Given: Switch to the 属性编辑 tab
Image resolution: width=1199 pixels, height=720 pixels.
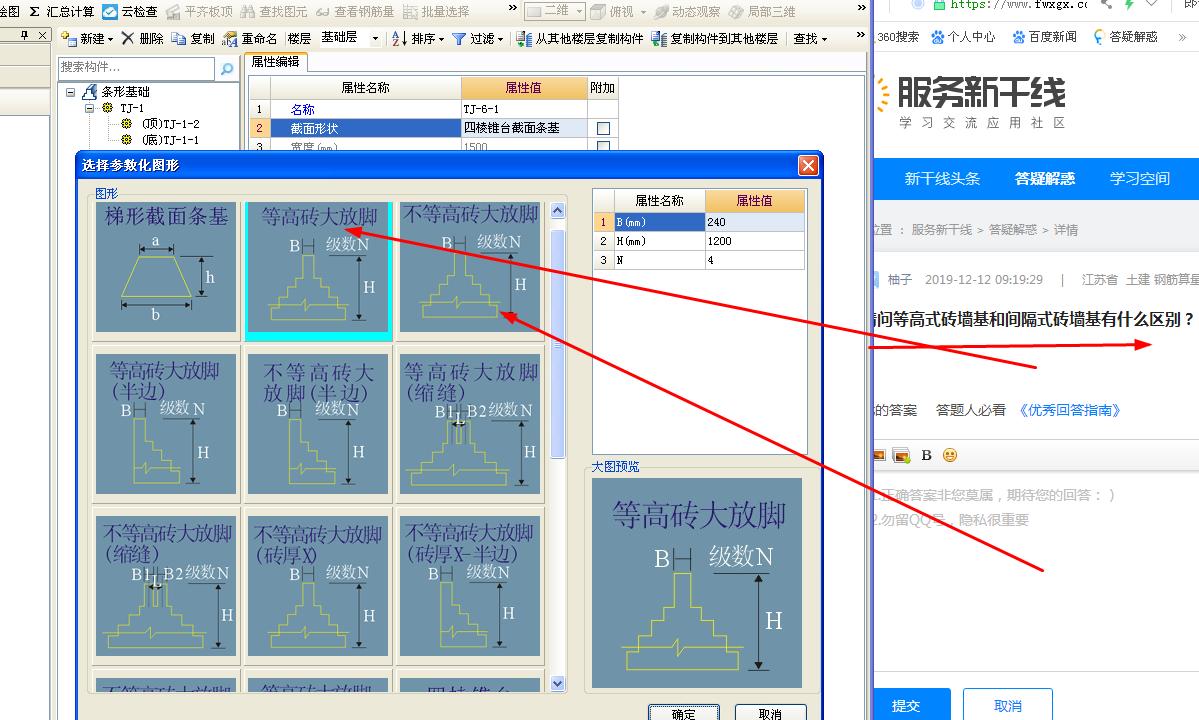Looking at the screenshot, I should click(275, 62).
